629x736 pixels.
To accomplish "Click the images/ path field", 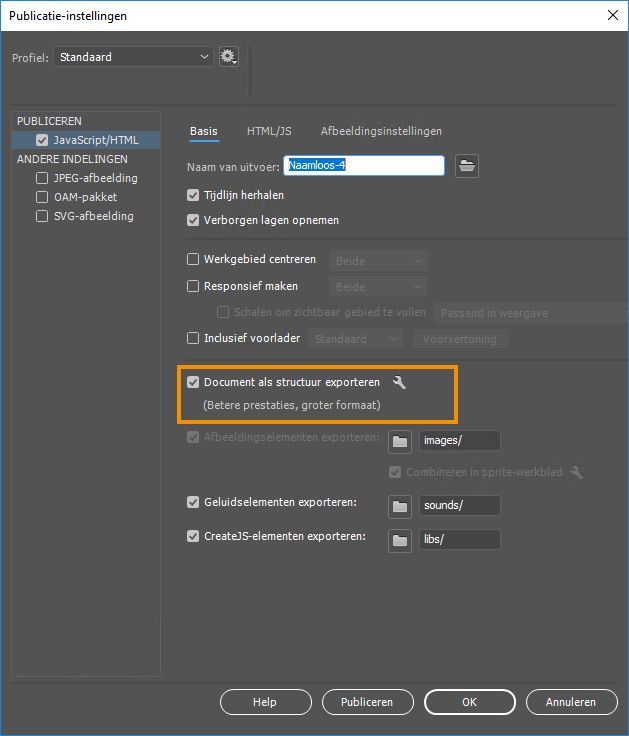I will pos(460,440).
